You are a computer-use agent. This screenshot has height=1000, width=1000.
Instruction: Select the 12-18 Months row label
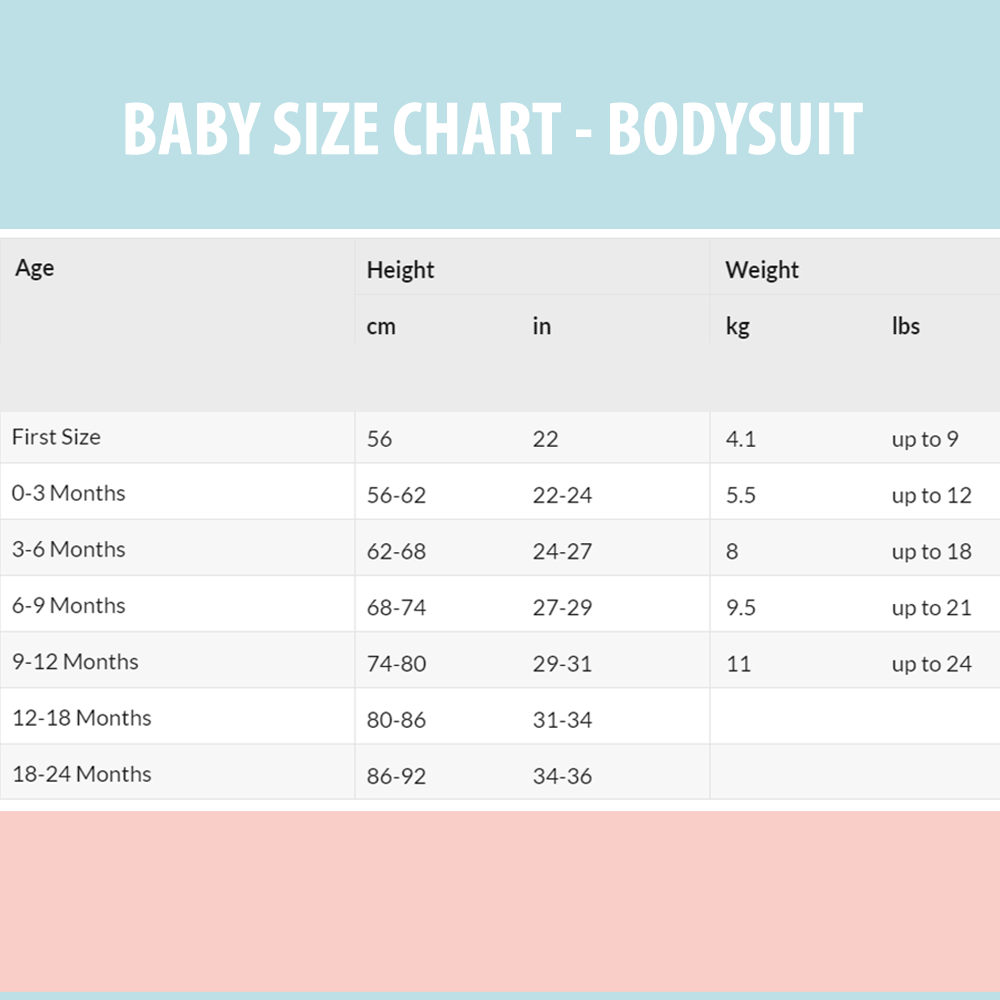[x=82, y=717]
